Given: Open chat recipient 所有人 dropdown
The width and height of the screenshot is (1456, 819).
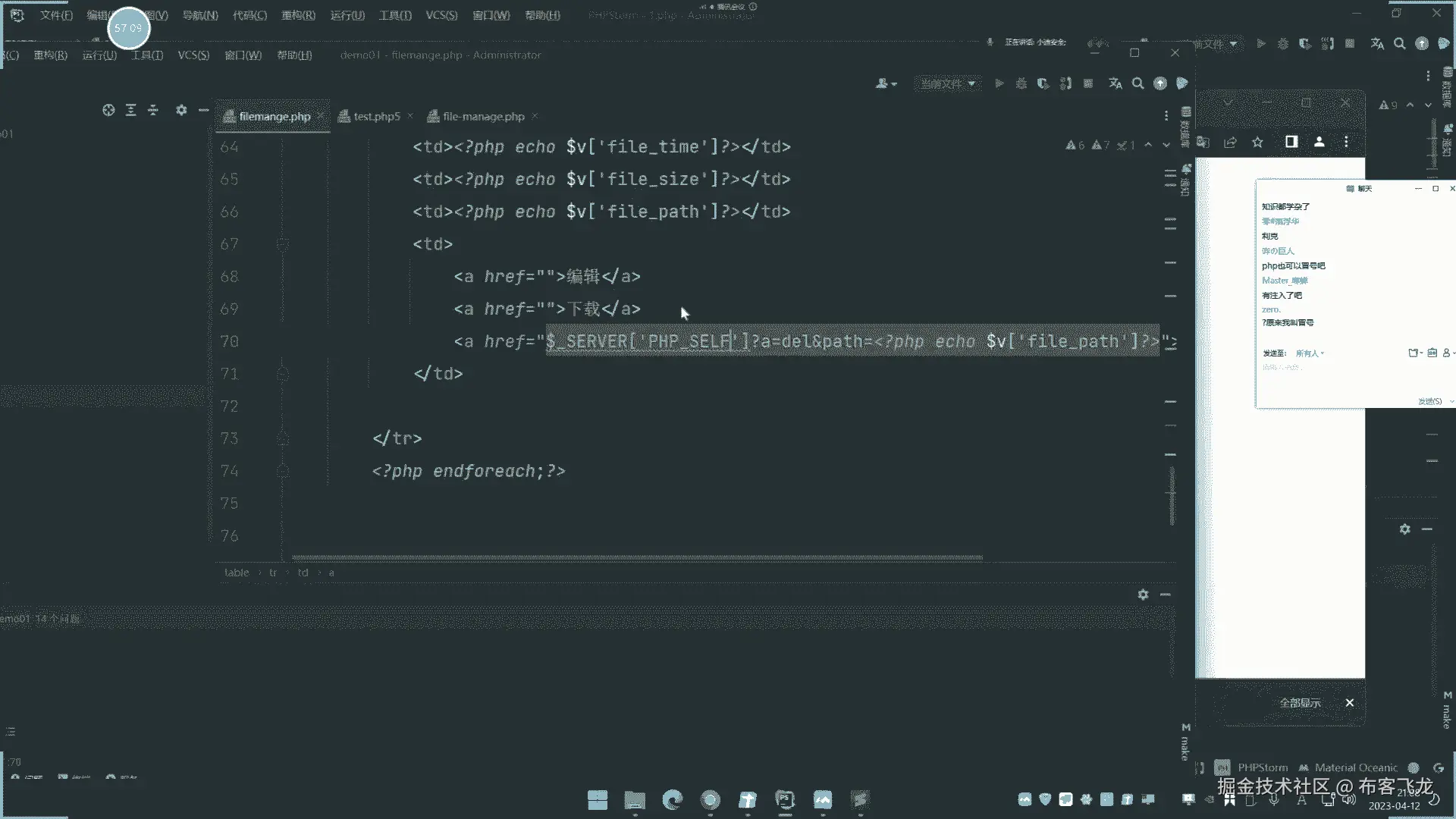Looking at the screenshot, I should tap(1310, 353).
